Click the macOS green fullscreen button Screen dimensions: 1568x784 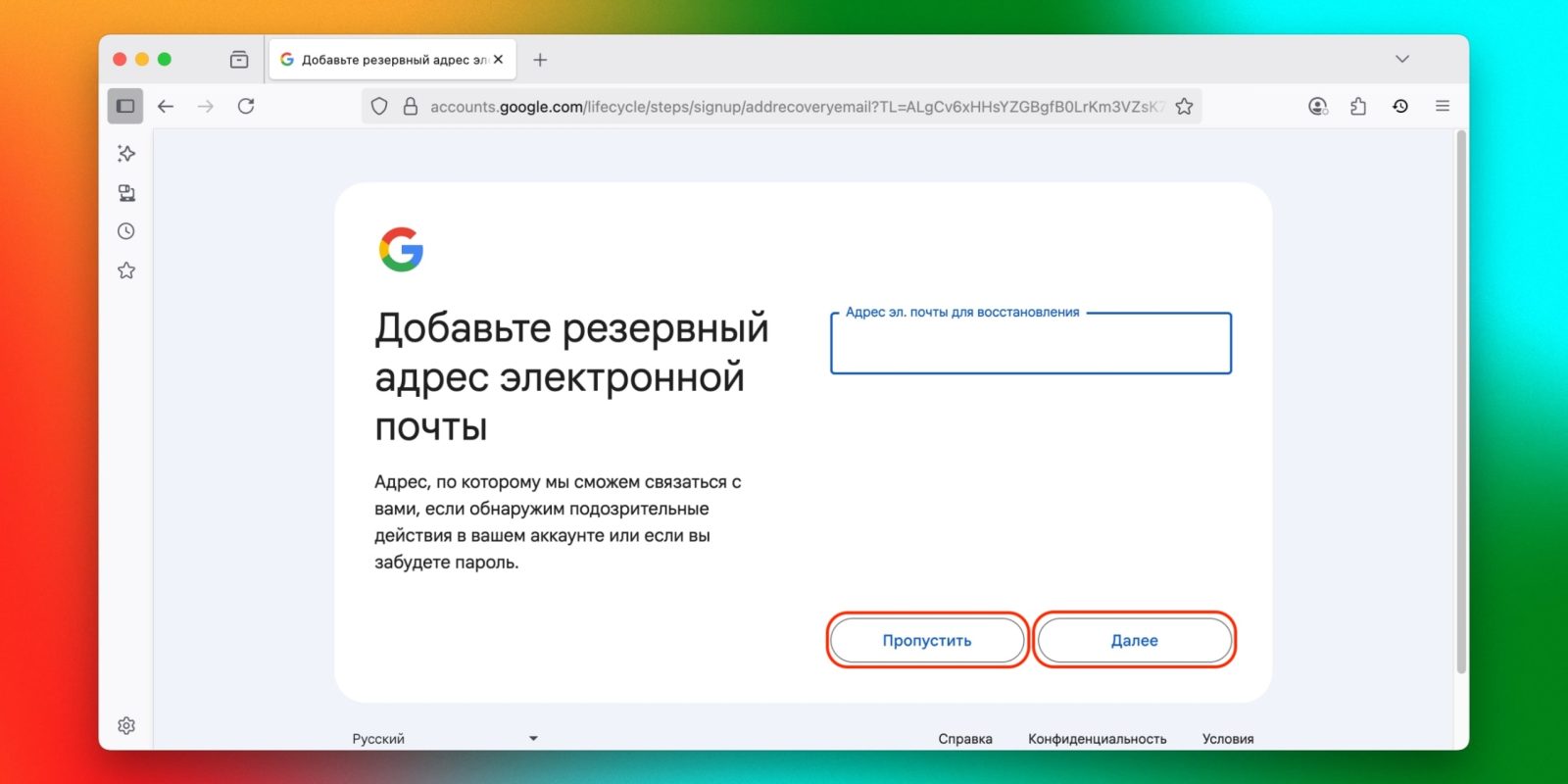[x=165, y=59]
